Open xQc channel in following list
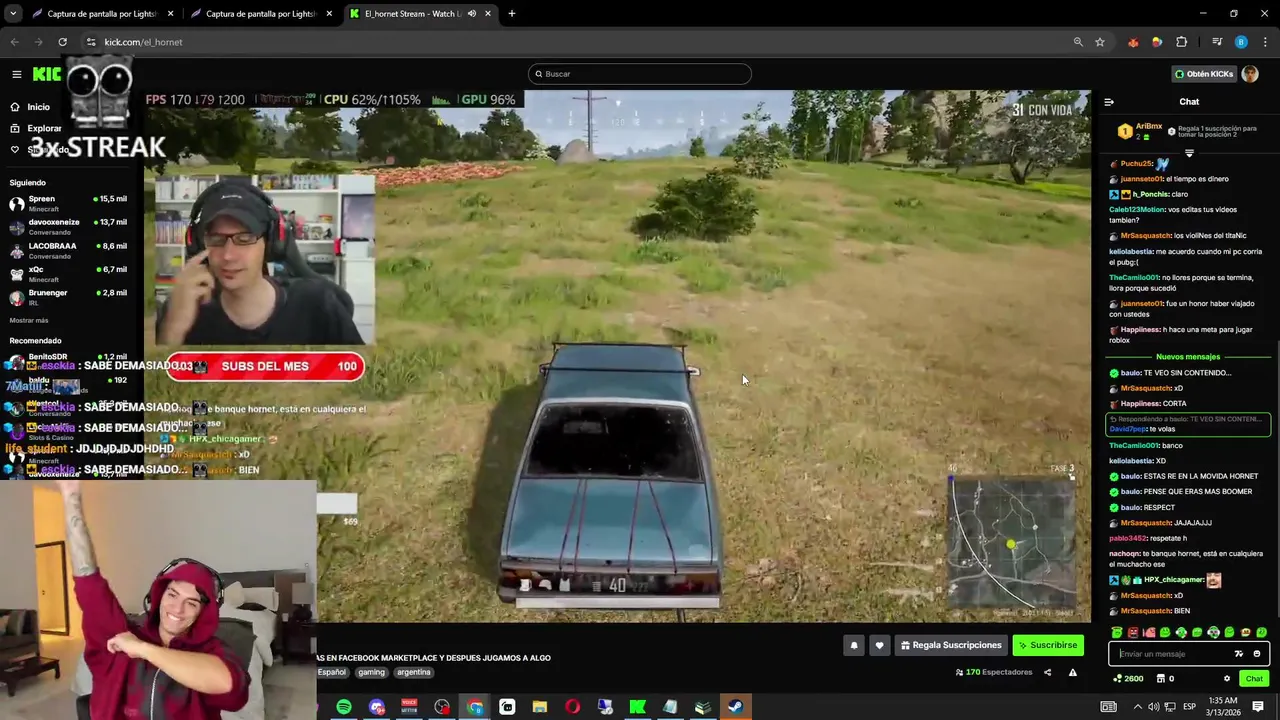1280x720 pixels. click(x=68, y=274)
